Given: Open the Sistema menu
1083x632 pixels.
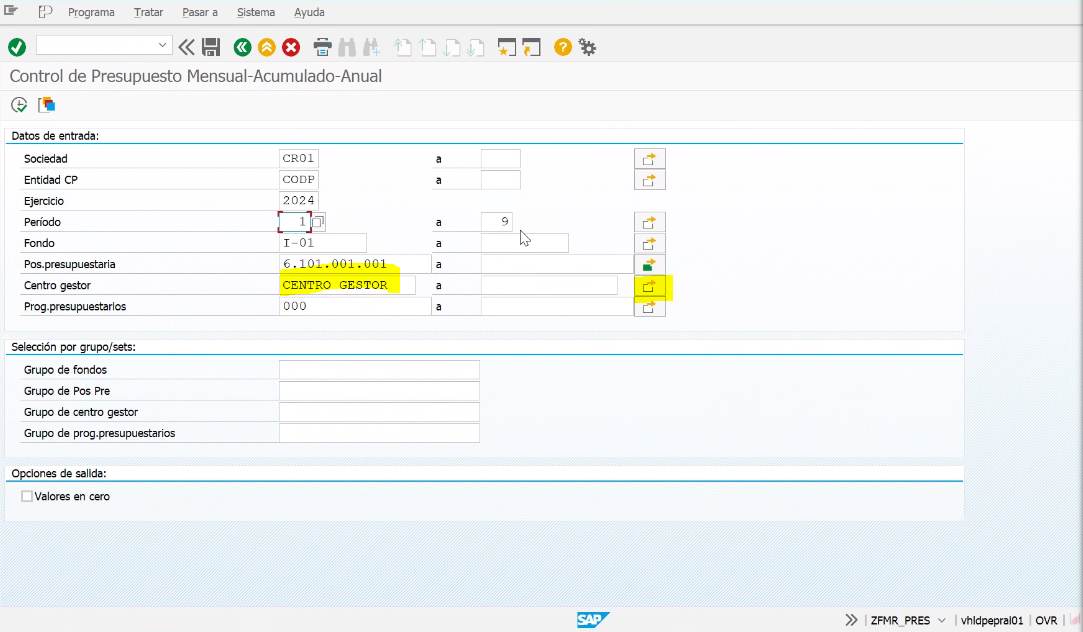Looking at the screenshot, I should click(256, 13).
